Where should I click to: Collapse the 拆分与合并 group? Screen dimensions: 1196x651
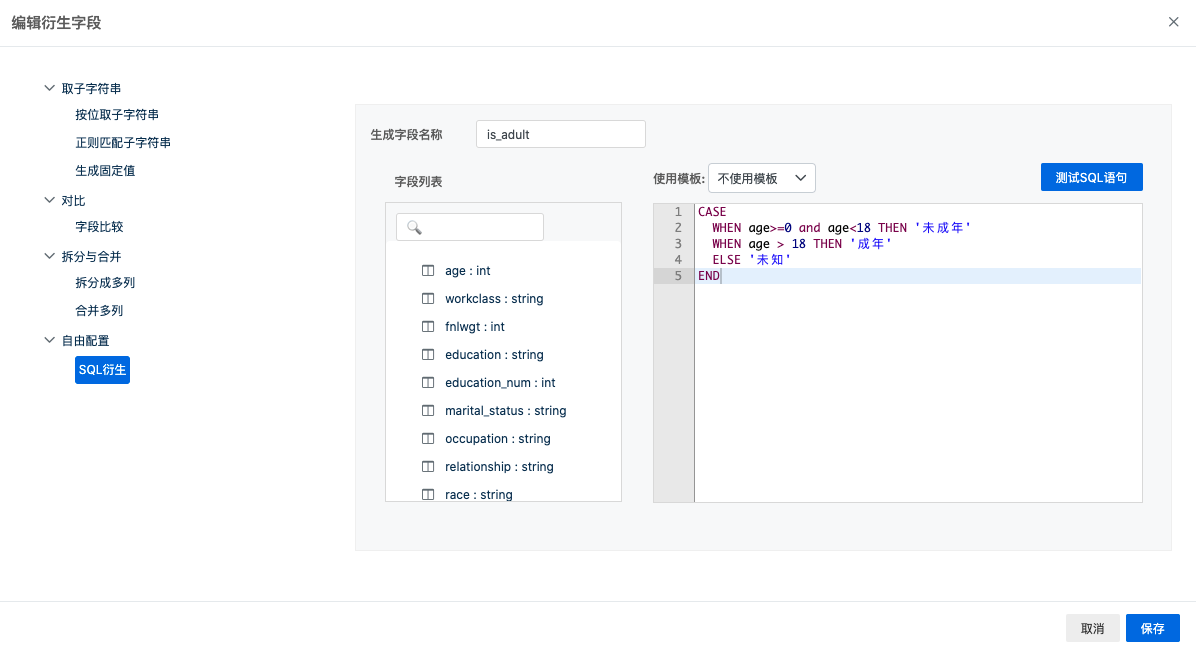[x=50, y=256]
